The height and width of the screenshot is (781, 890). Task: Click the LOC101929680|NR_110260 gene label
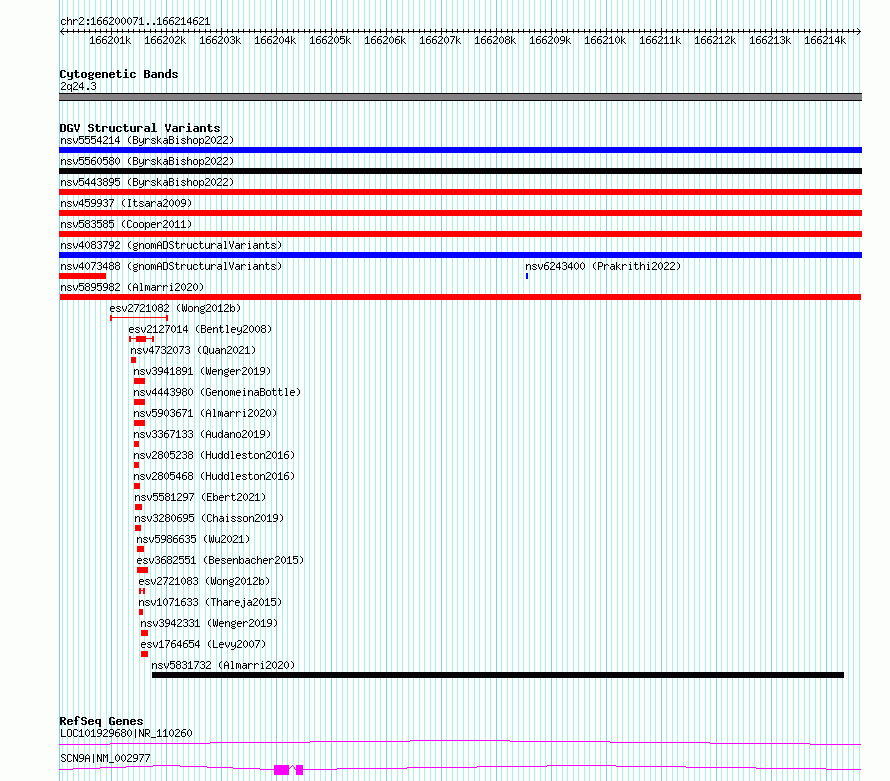tap(126, 733)
